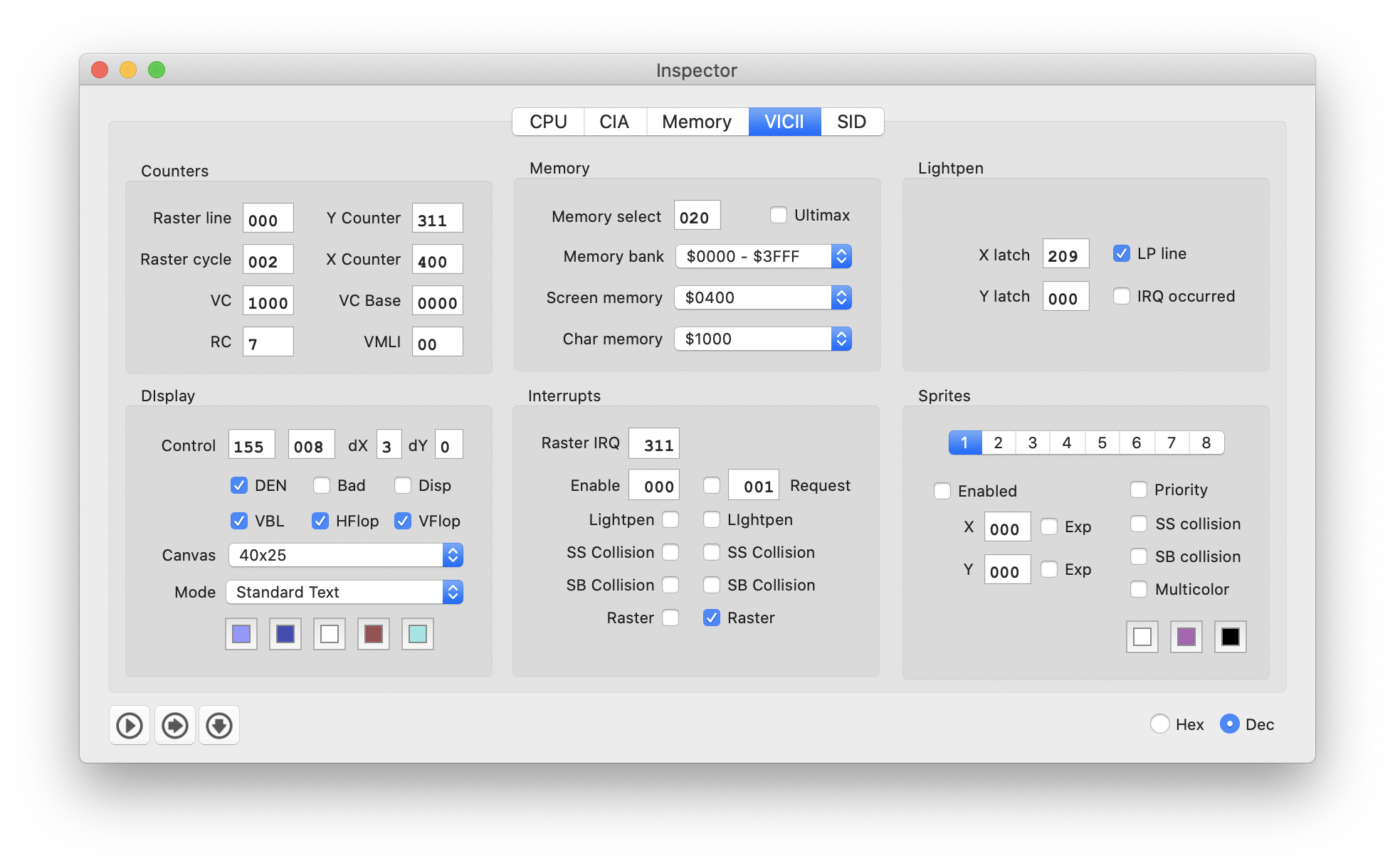
Task: Disable the VFlop checkbox
Action: click(403, 521)
